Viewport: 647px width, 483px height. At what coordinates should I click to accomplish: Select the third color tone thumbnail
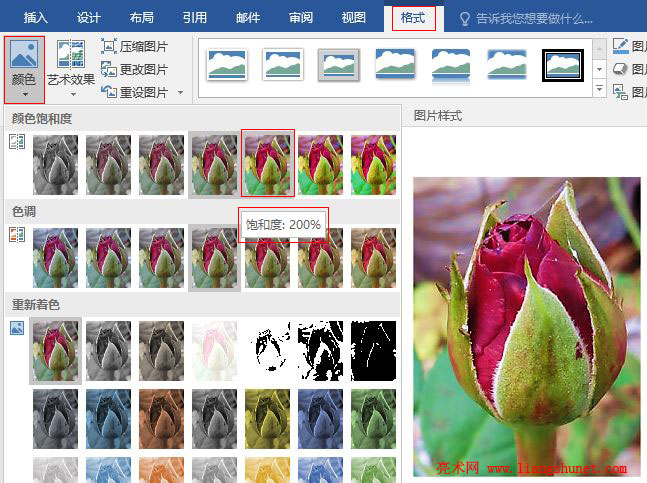click(161, 258)
